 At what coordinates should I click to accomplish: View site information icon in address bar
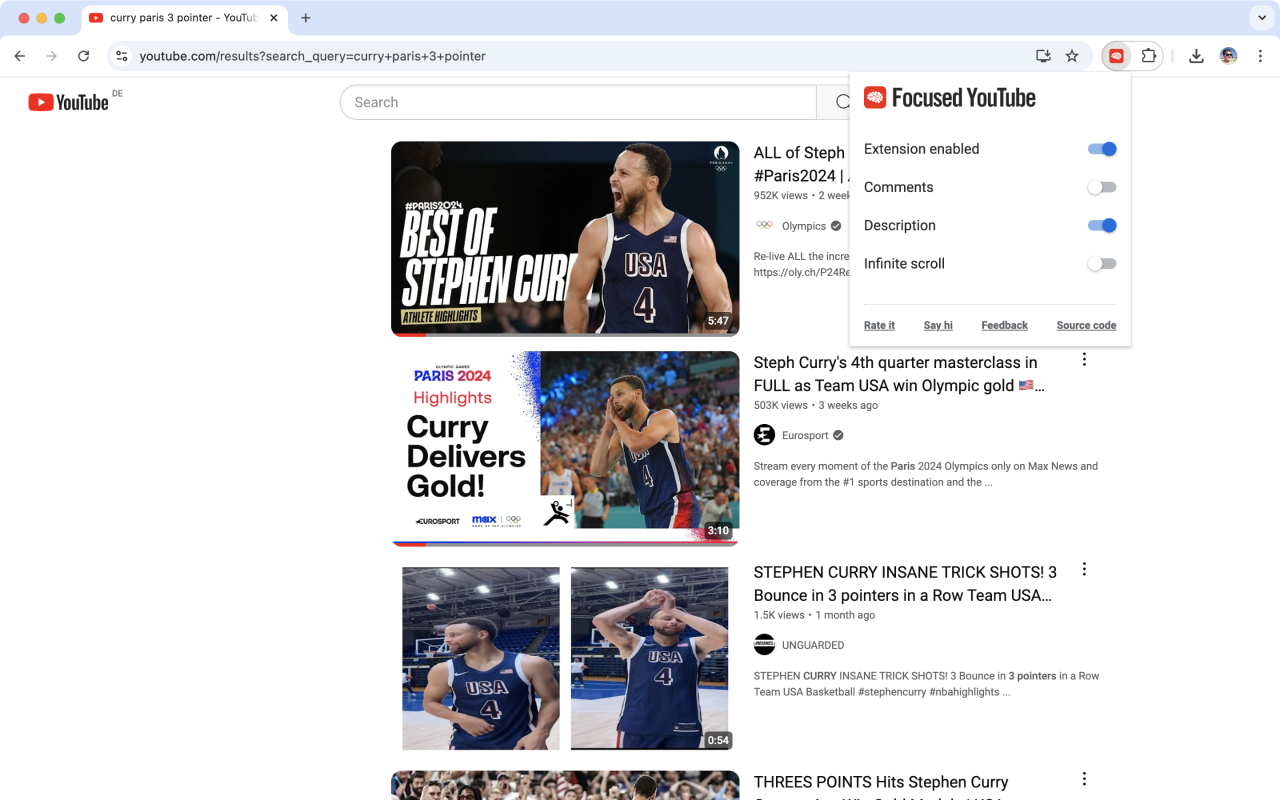point(122,56)
